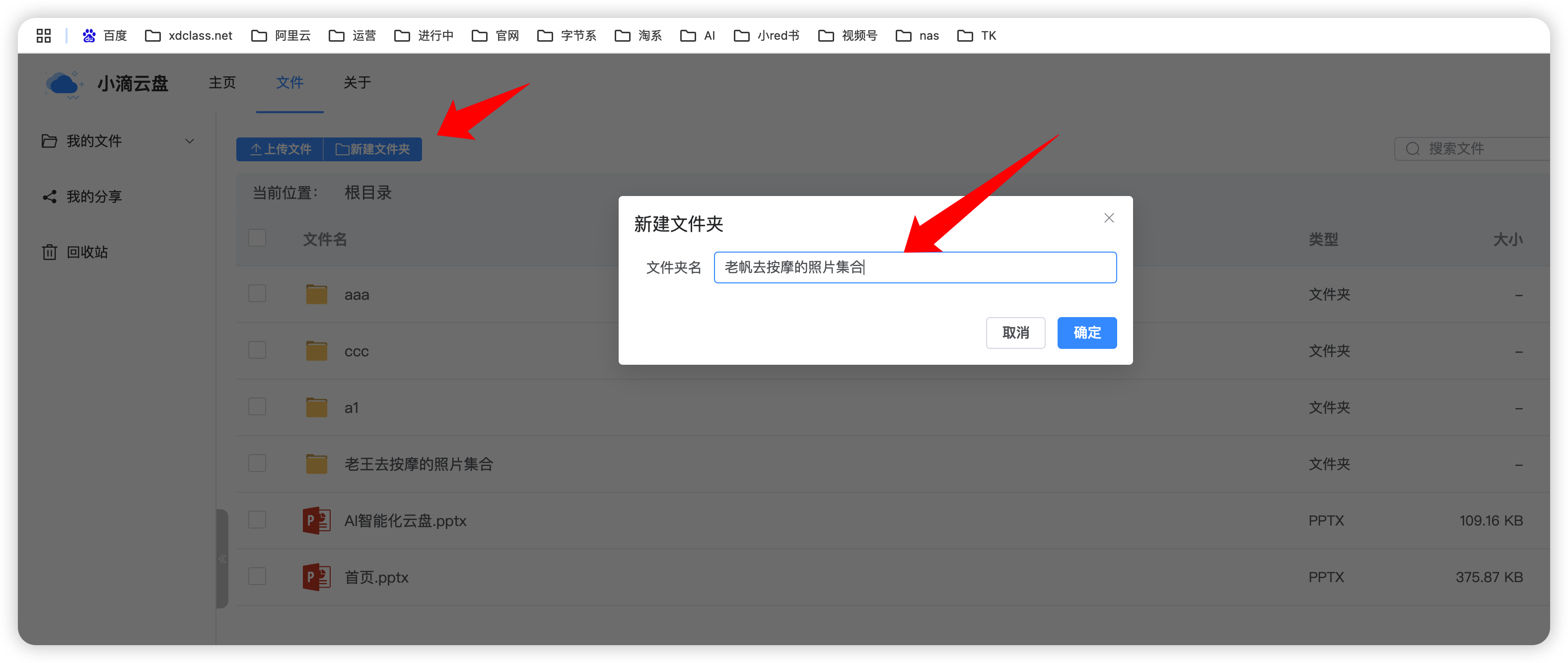This screenshot has width=1568, height=663.
Task: Tick the select-all checkbox in header
Action: point(257,238)
